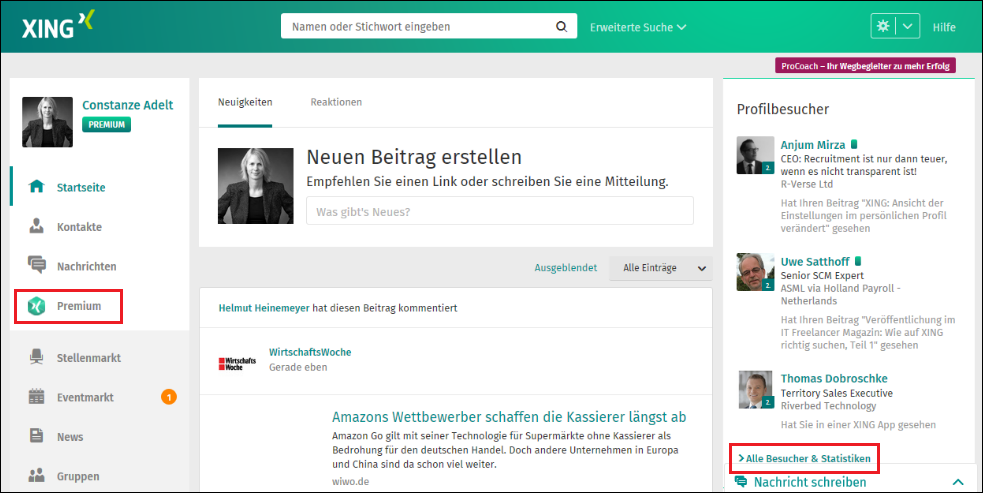This screenshot has height=493, width=983.
Task: Open Uwe Satthoff's profile link
Action: pyautogui.click(x=815, y=262)
